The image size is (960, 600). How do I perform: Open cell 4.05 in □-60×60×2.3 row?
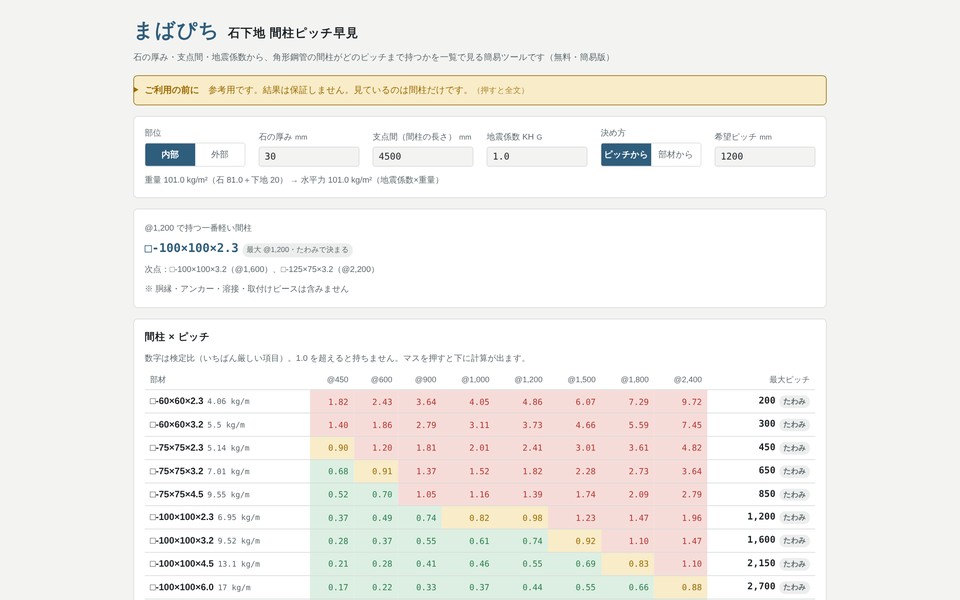469,402
